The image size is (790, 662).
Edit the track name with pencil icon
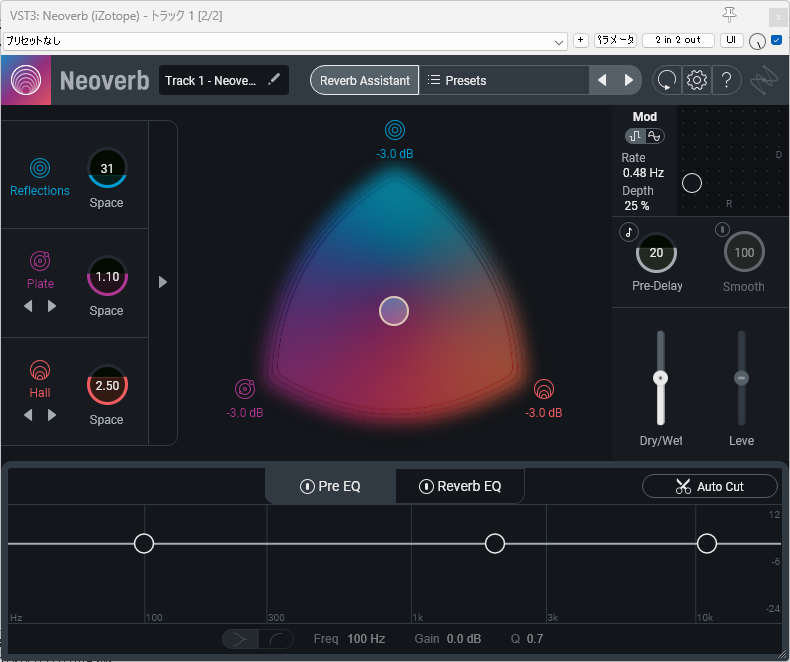(x=274, y=80)
